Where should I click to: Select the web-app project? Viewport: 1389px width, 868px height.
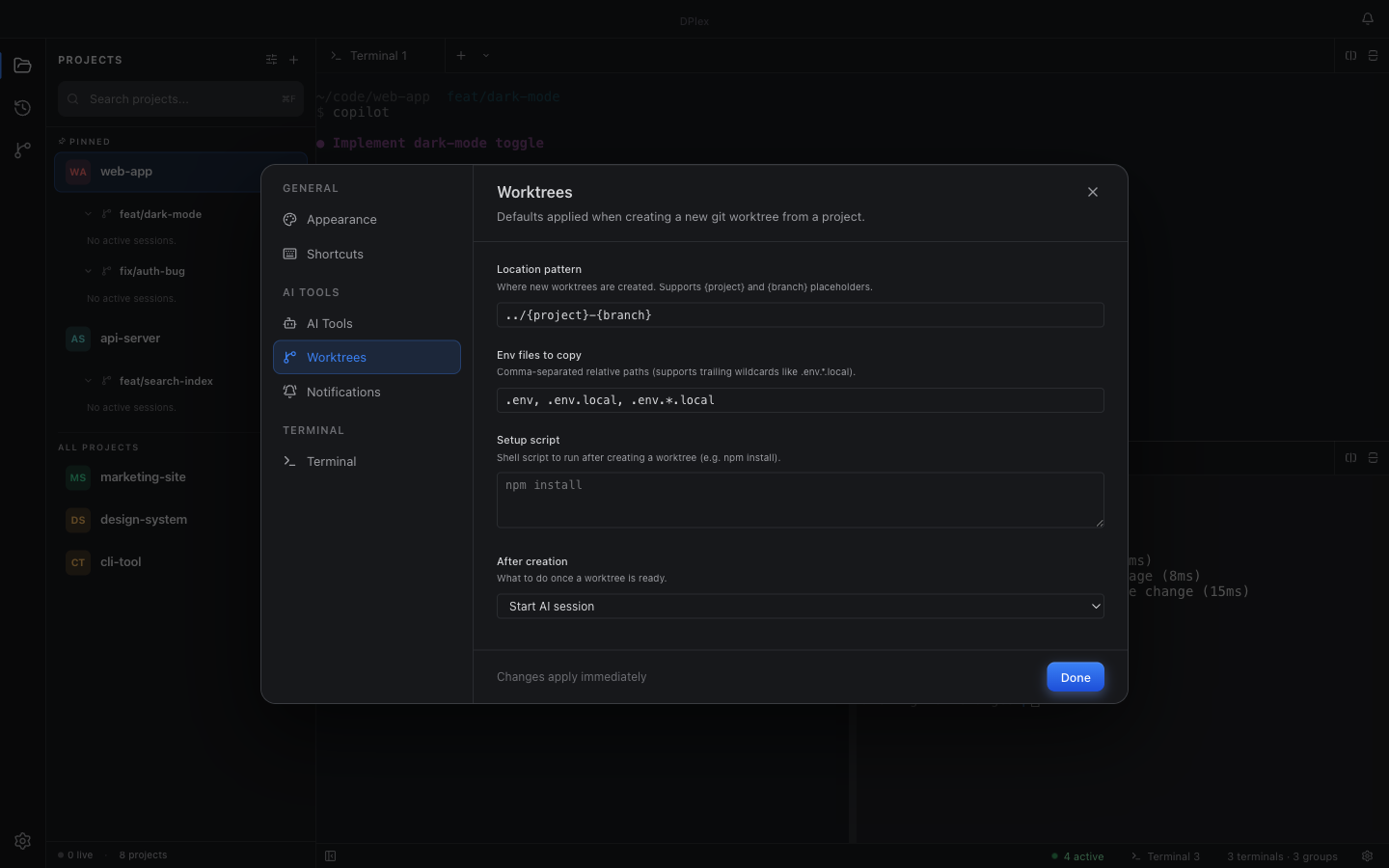tap(180, 172)
